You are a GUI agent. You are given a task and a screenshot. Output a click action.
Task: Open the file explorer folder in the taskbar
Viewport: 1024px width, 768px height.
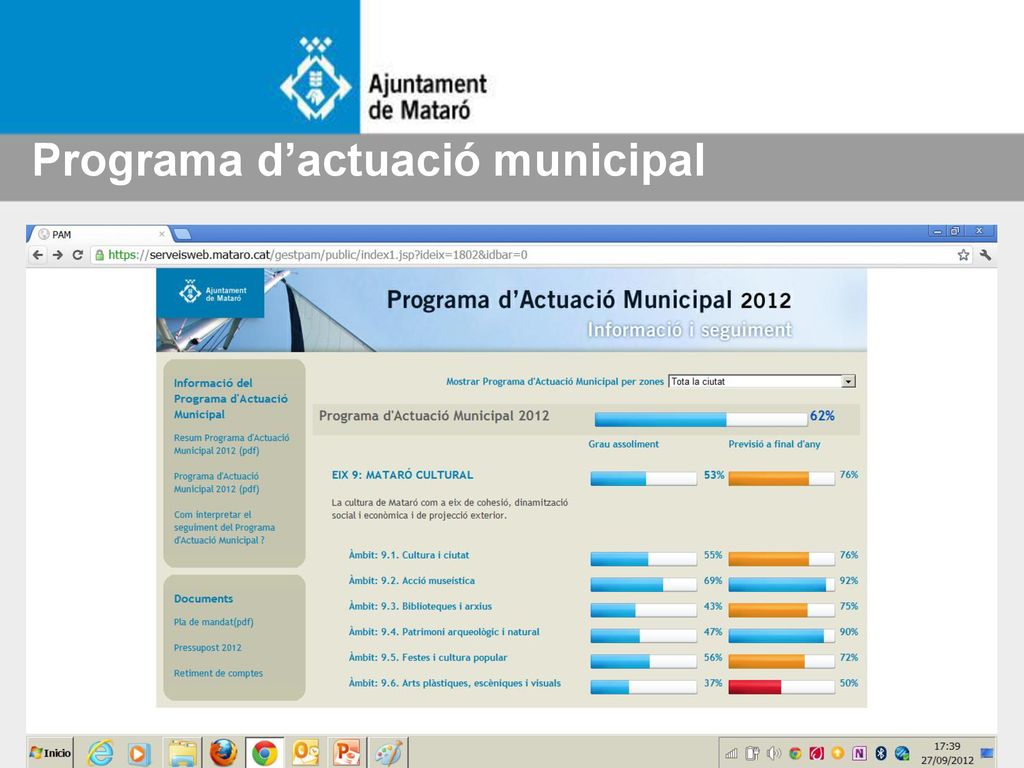[x=182, y=753]
